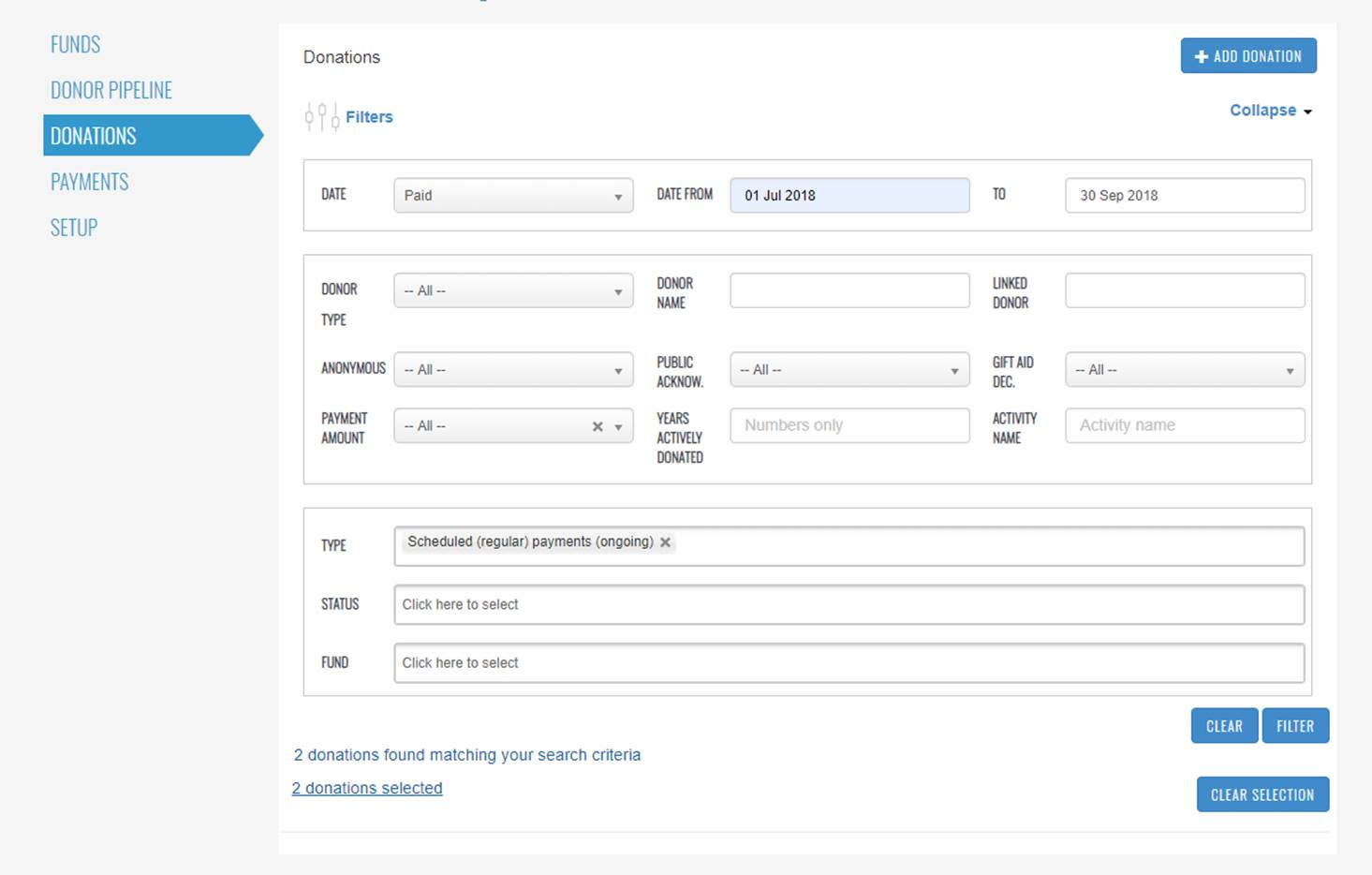Click the Clear Selection button
Screen dimensions: 1372x875
tap(1261, 794)
